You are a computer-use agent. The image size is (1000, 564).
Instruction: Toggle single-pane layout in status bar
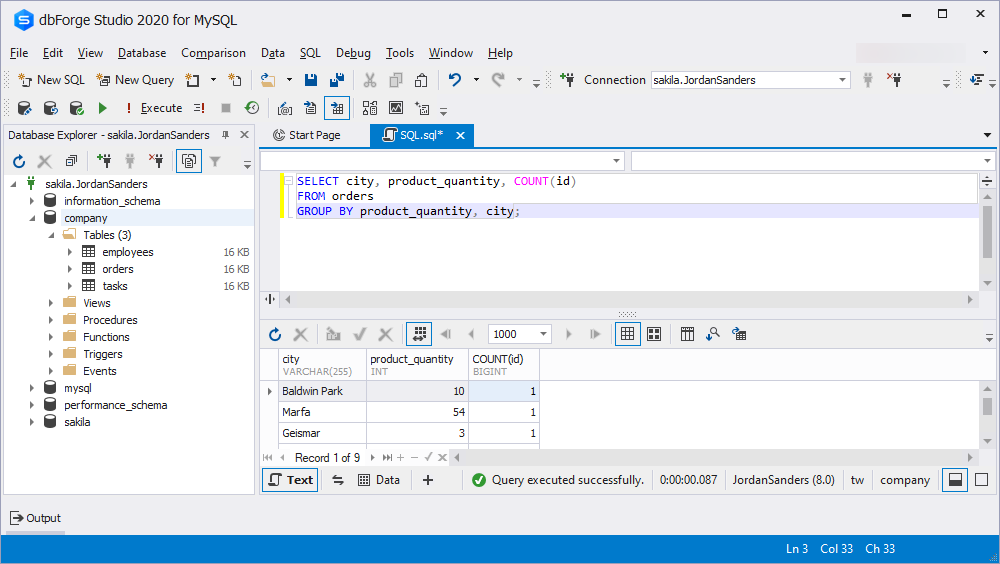click(x=982, y=480)
